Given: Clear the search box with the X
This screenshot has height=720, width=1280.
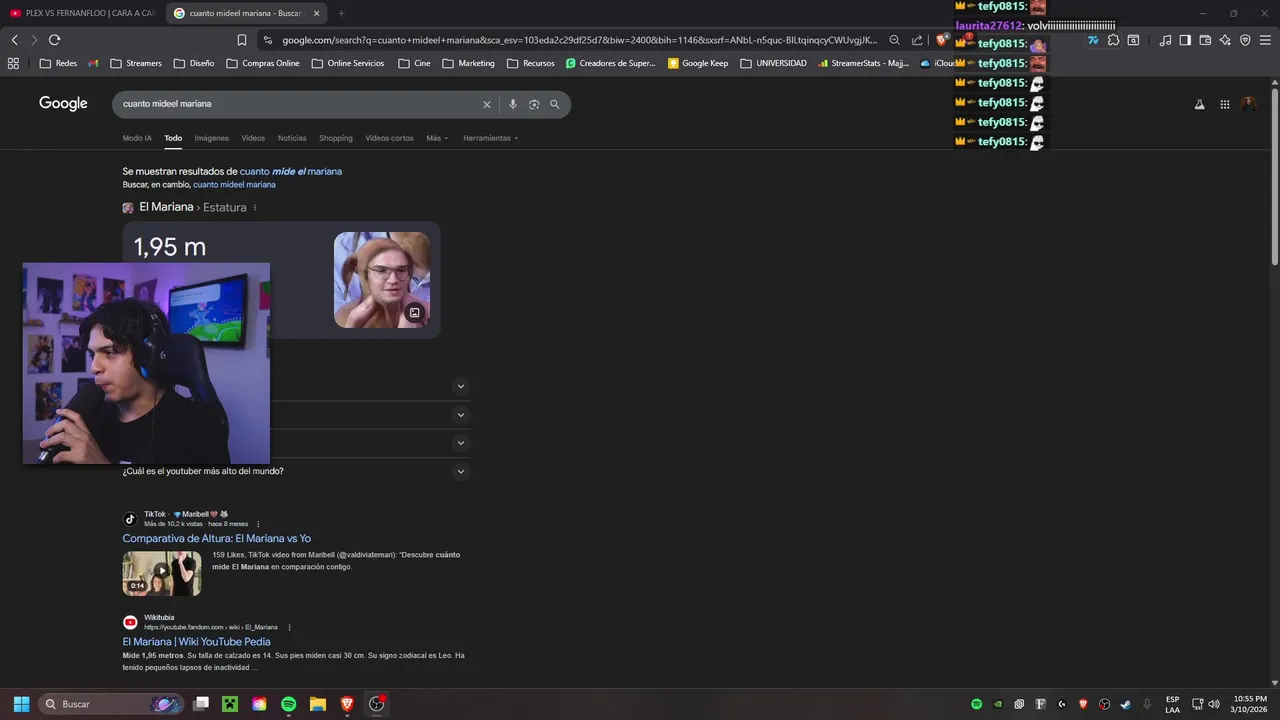Looking at the screenshot, I should tap(487, 104).
